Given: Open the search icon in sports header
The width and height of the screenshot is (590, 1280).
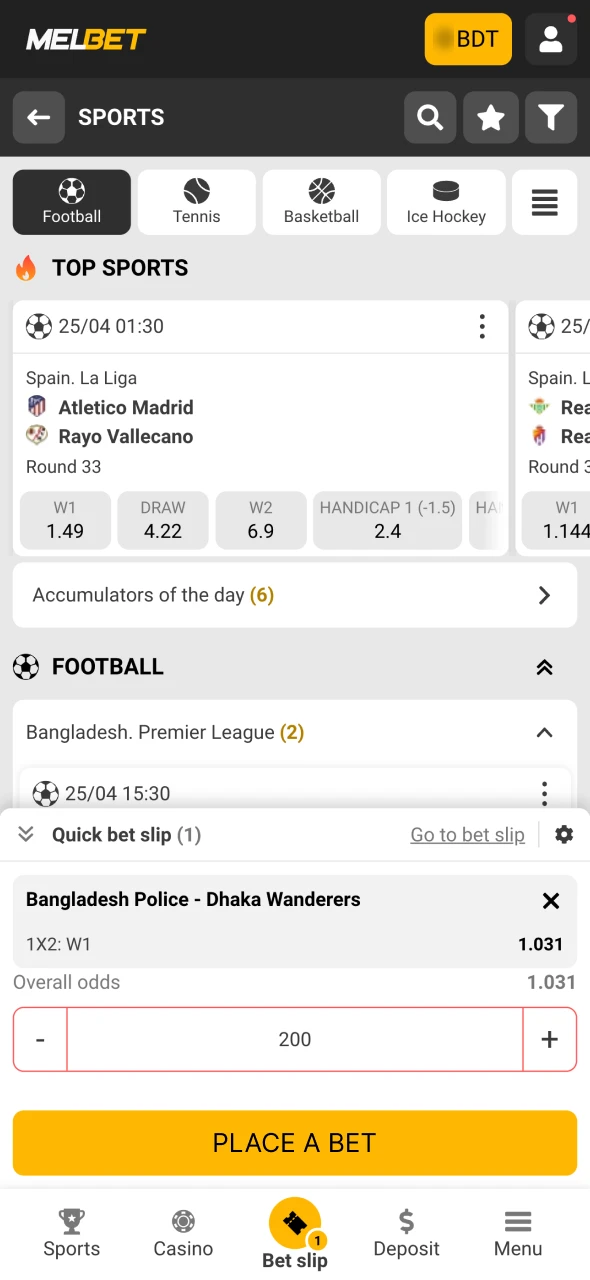Looking at the screenshot, I should 430,117.
